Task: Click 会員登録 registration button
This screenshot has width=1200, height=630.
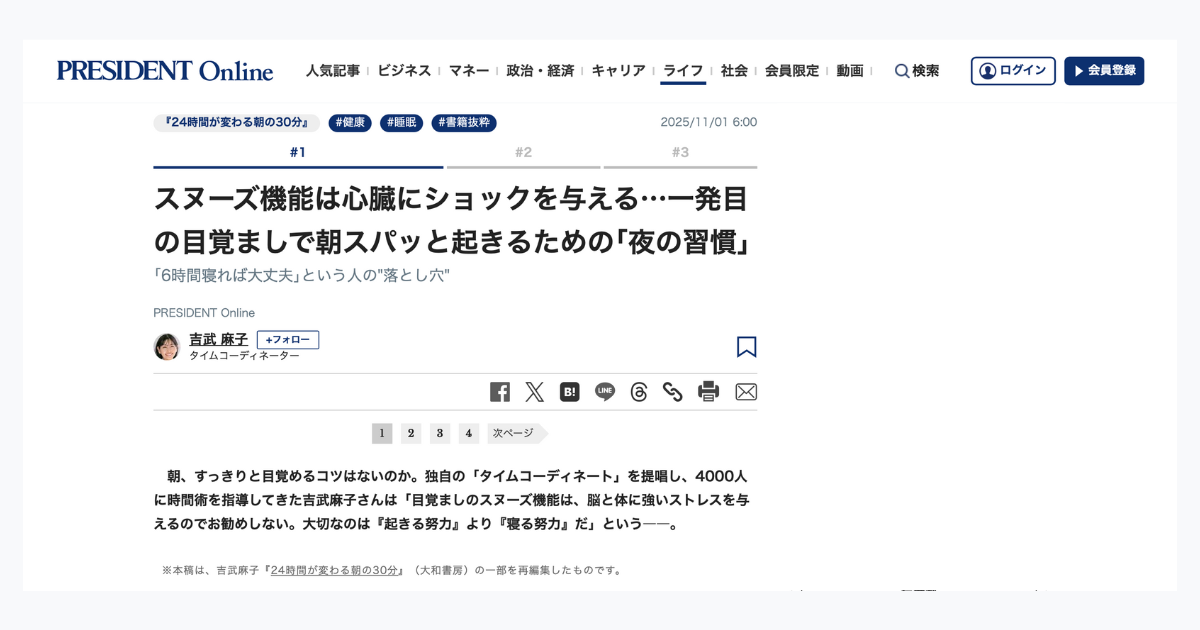Action: [1104, 71]
